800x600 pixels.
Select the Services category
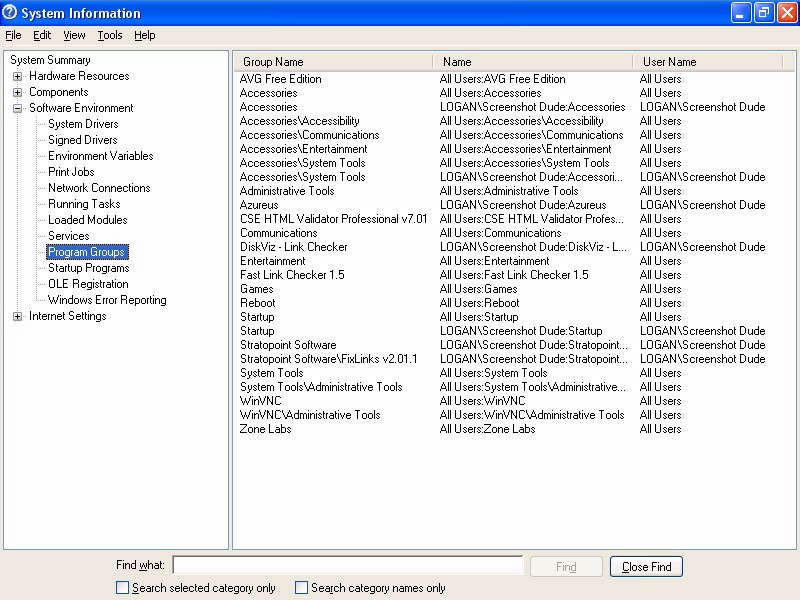[68, 236]
